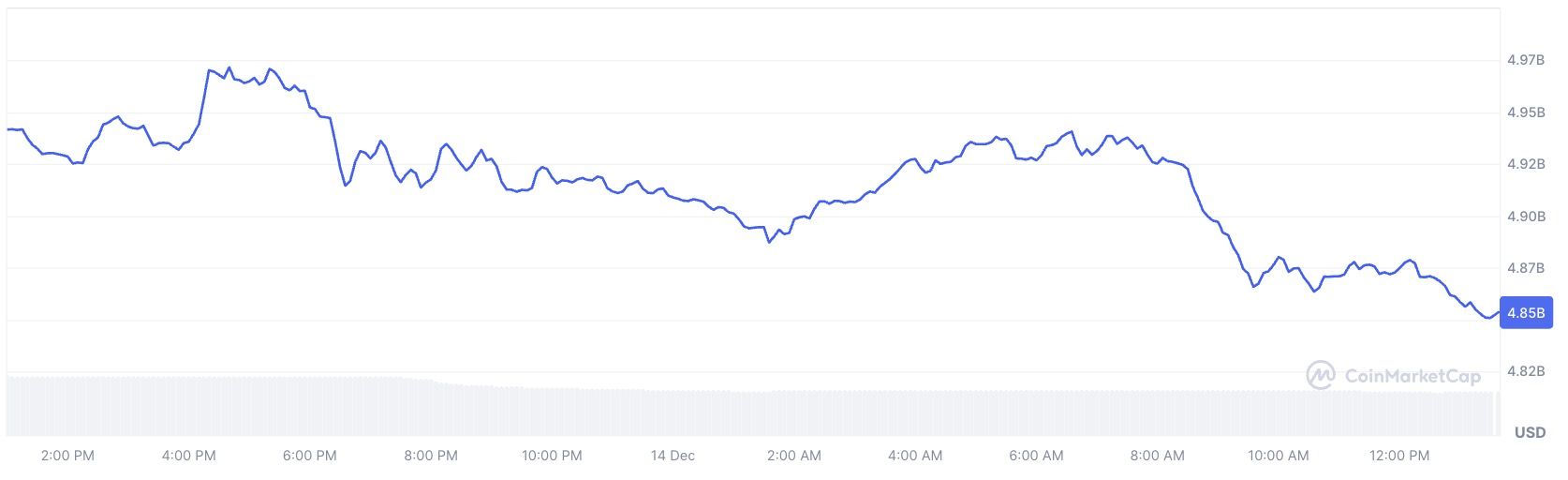Click the 4.90B y-axis label
The image size is (1568, 480).
(x=1526, y=217)
